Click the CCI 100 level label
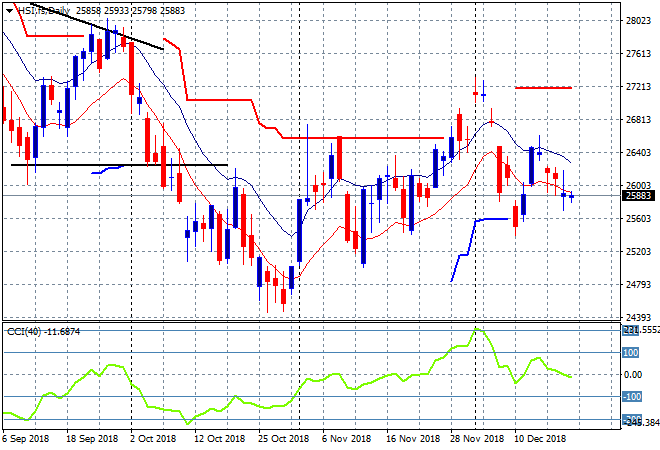 click(631, 353)
